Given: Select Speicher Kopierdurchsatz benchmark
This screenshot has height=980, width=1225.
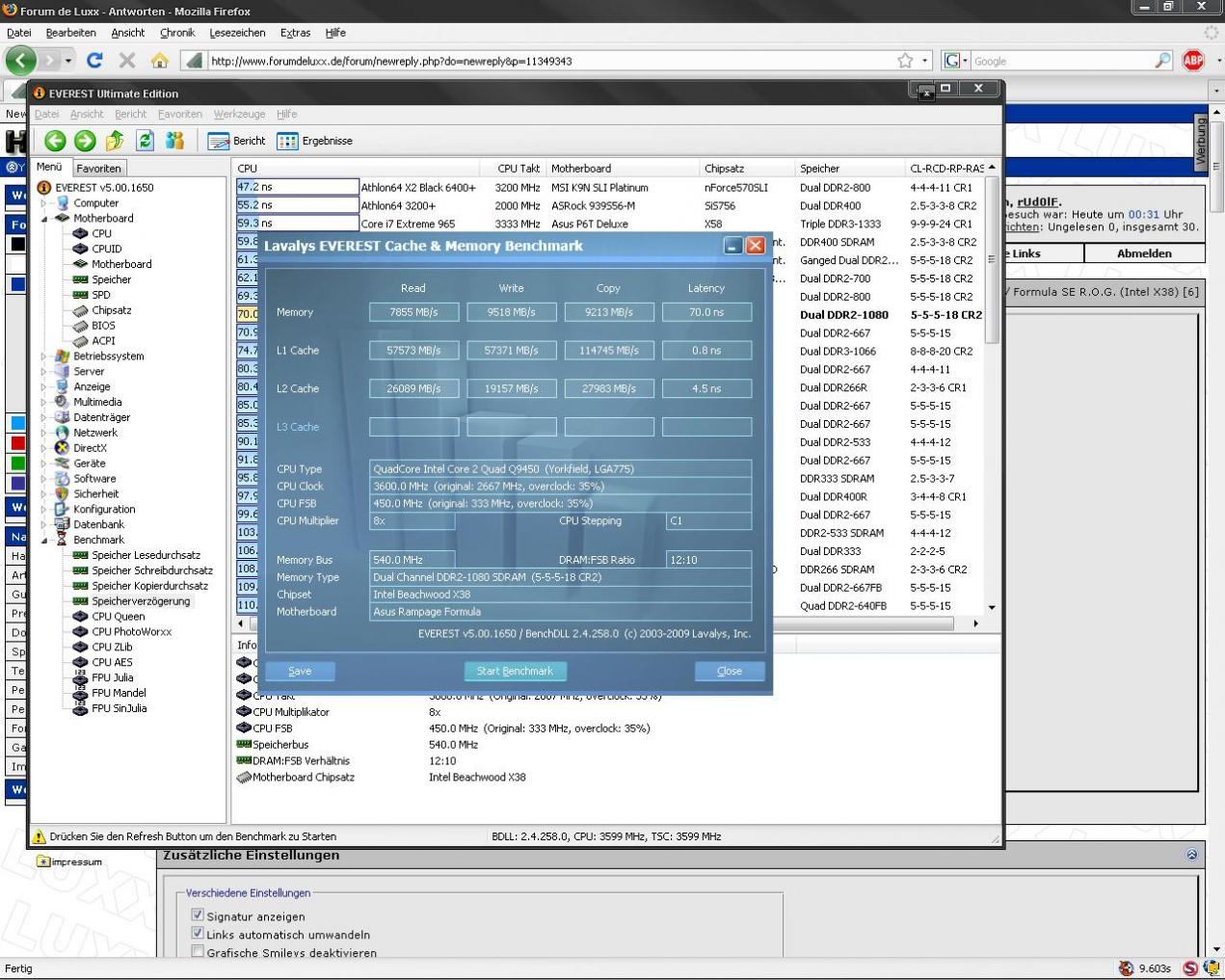Looking at the screenshot, I should 149,586.
